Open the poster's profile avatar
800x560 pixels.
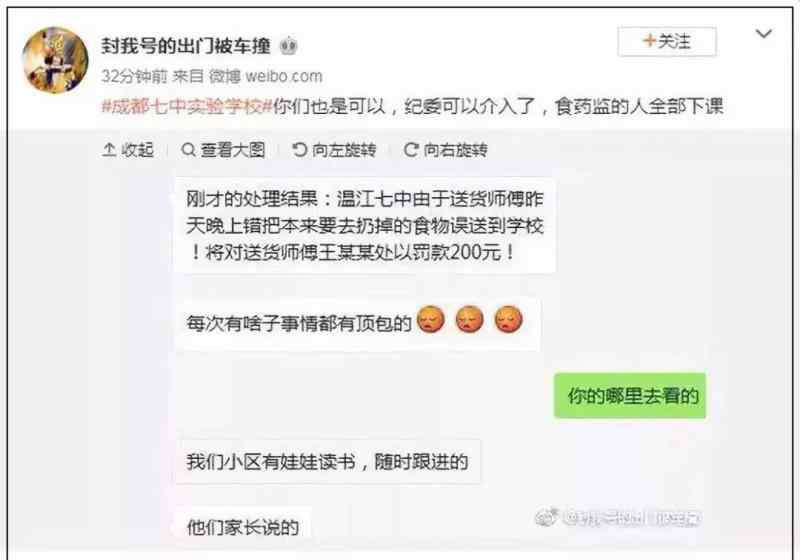coord(55,60)
